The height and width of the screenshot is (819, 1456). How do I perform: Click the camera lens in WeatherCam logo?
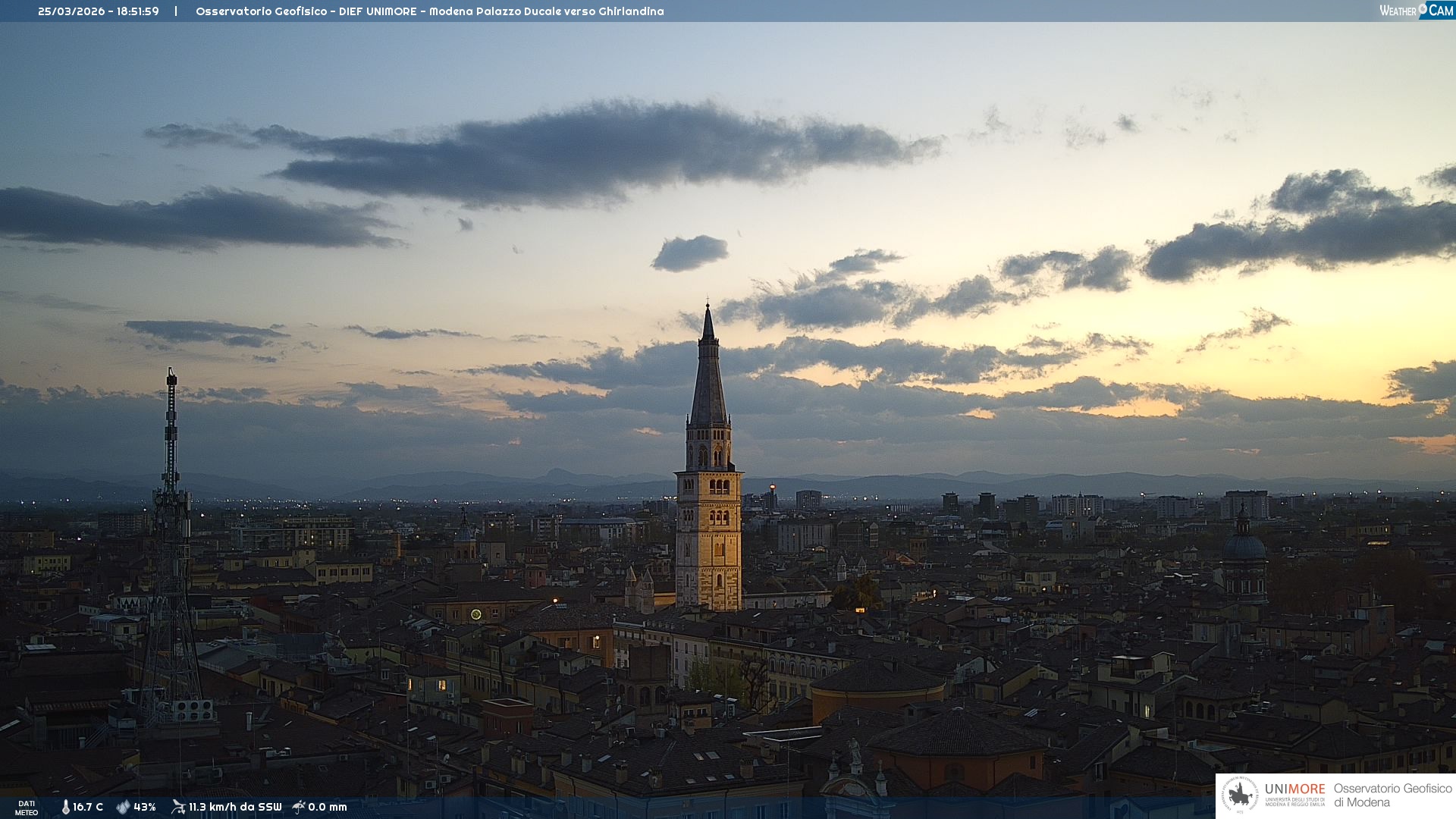tap(1423, 9)
